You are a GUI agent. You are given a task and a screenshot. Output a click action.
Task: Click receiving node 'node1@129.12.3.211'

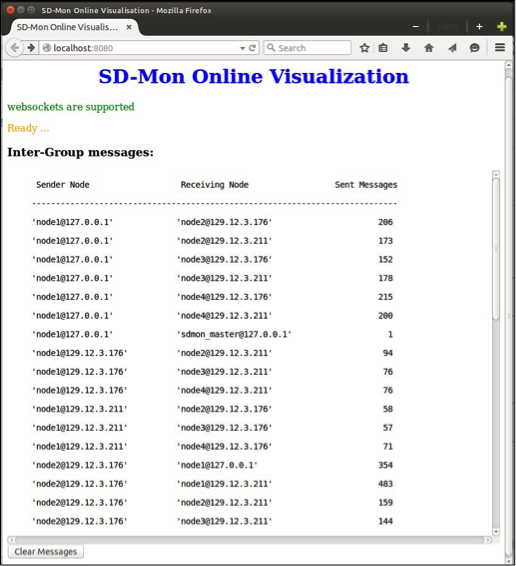(224, 484)
